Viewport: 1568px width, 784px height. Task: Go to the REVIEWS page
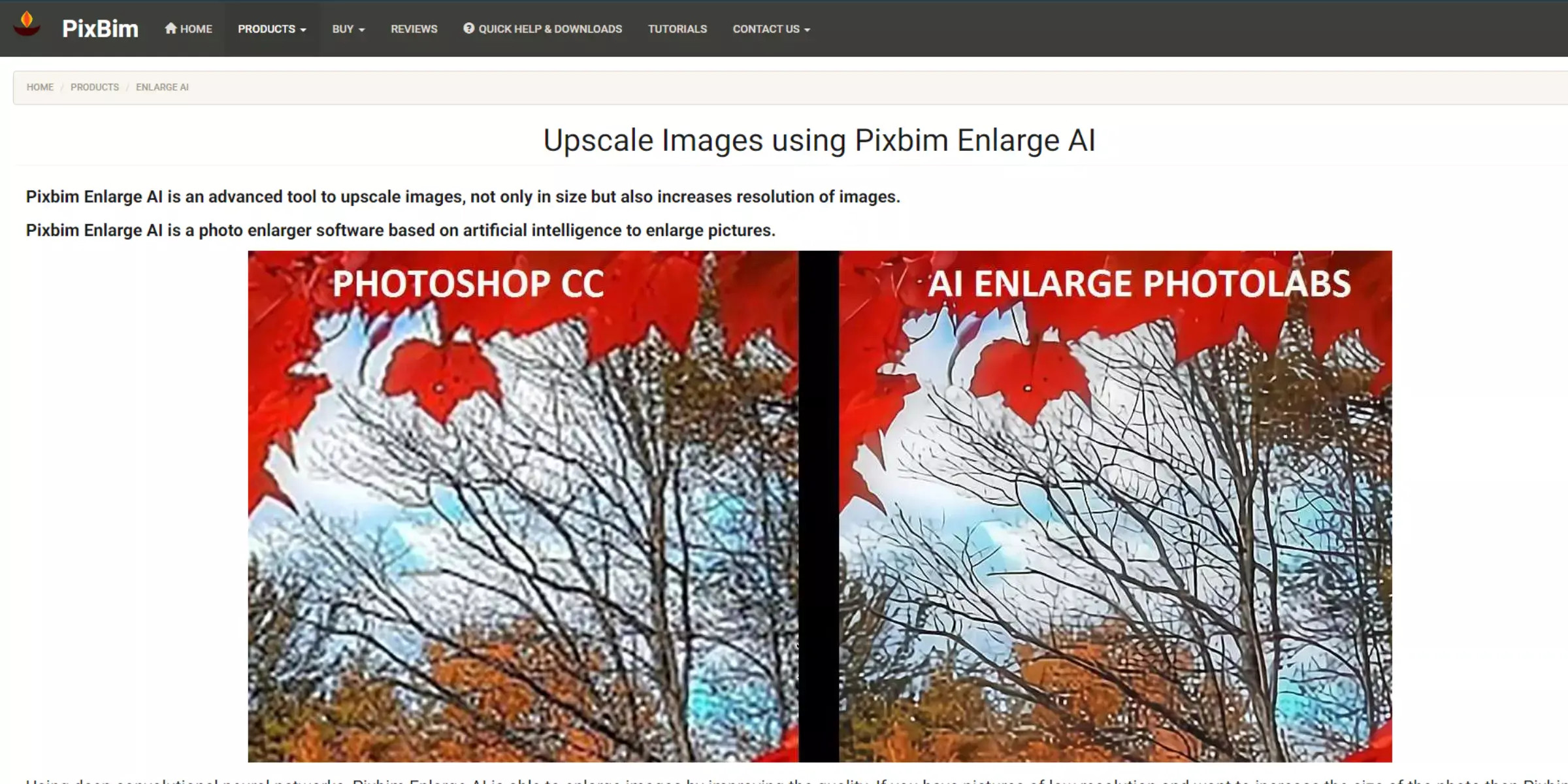(x=414, y=29)
